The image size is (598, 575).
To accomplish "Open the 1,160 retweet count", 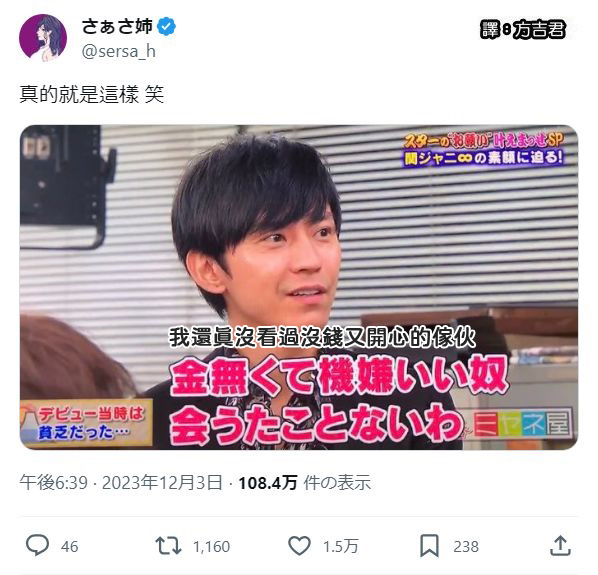I will click(x=212, y=546).
